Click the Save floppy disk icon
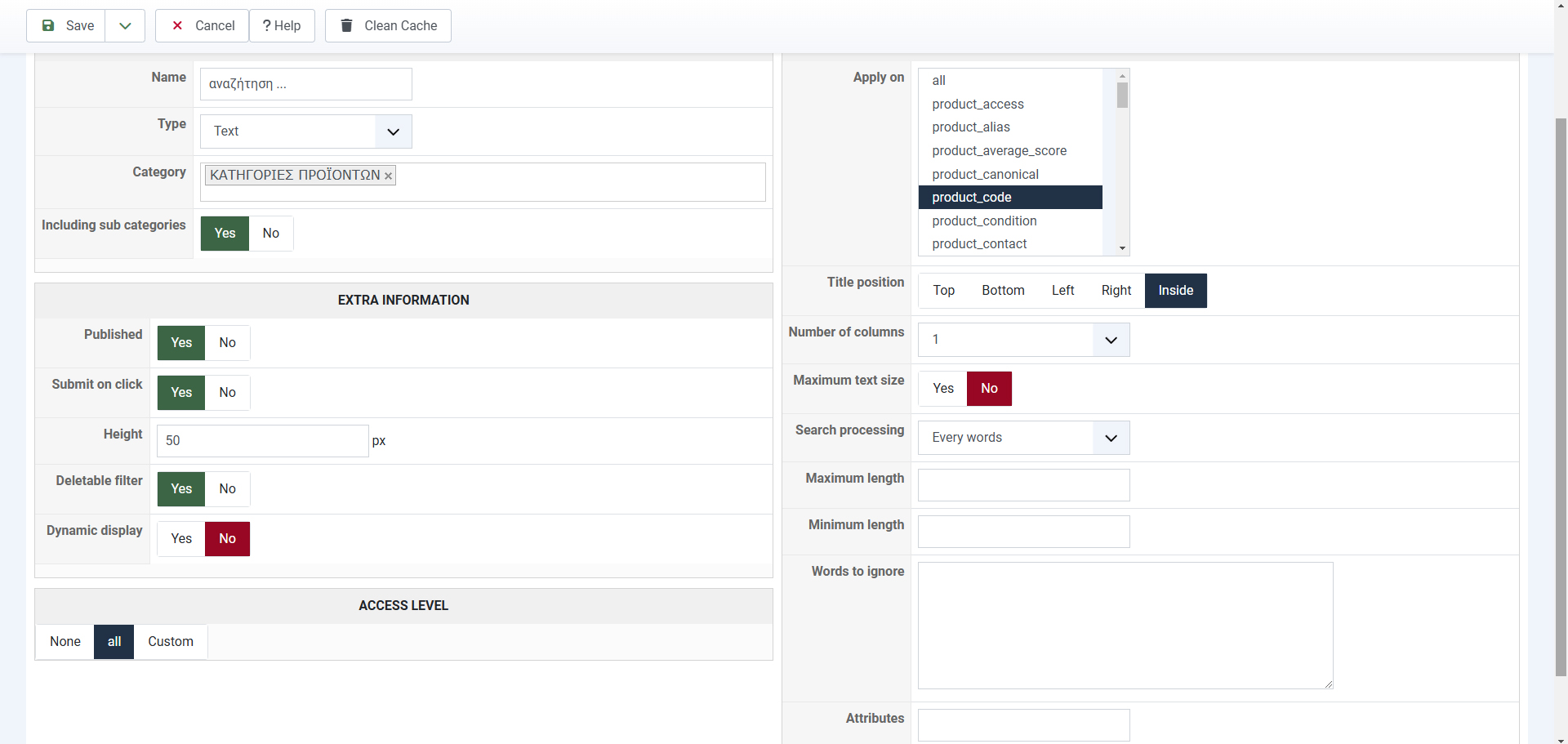1568x744 pixels. [x=48, y=26]
